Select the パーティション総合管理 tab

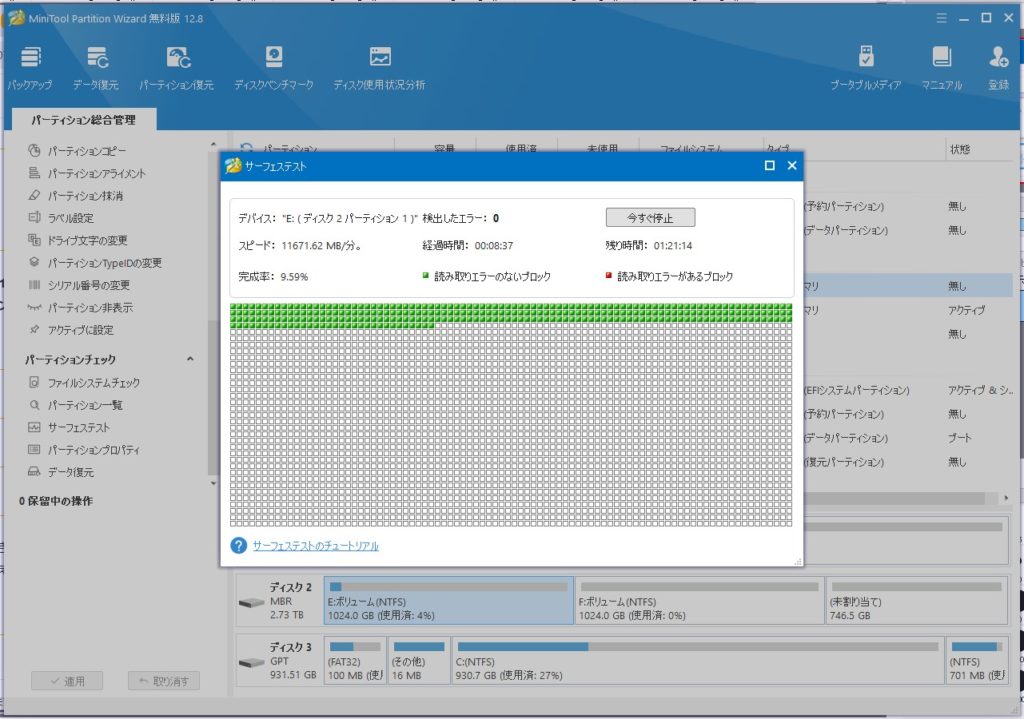pyautogui.click(x=83, y=120)
